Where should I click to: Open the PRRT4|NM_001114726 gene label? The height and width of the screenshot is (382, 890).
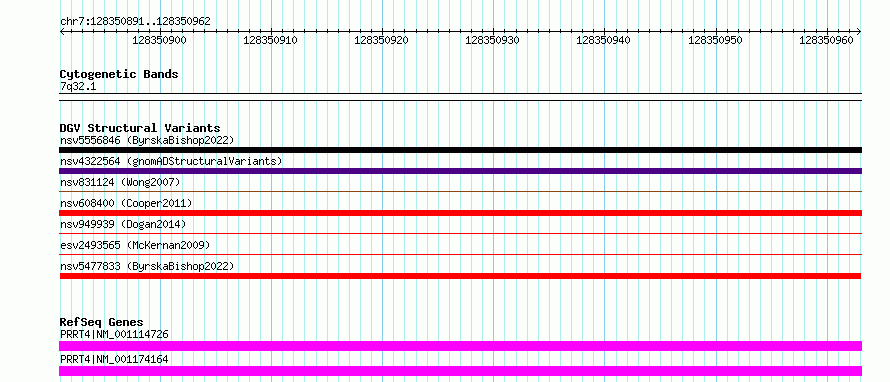(114, 334)
